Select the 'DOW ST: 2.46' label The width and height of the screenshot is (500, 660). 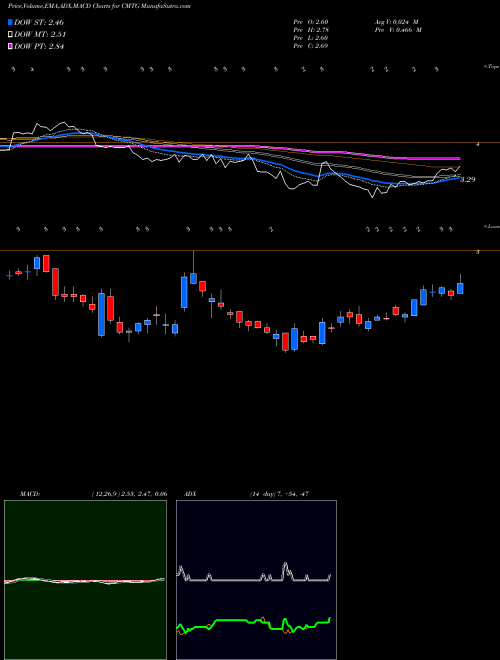[x=39, y=22]
